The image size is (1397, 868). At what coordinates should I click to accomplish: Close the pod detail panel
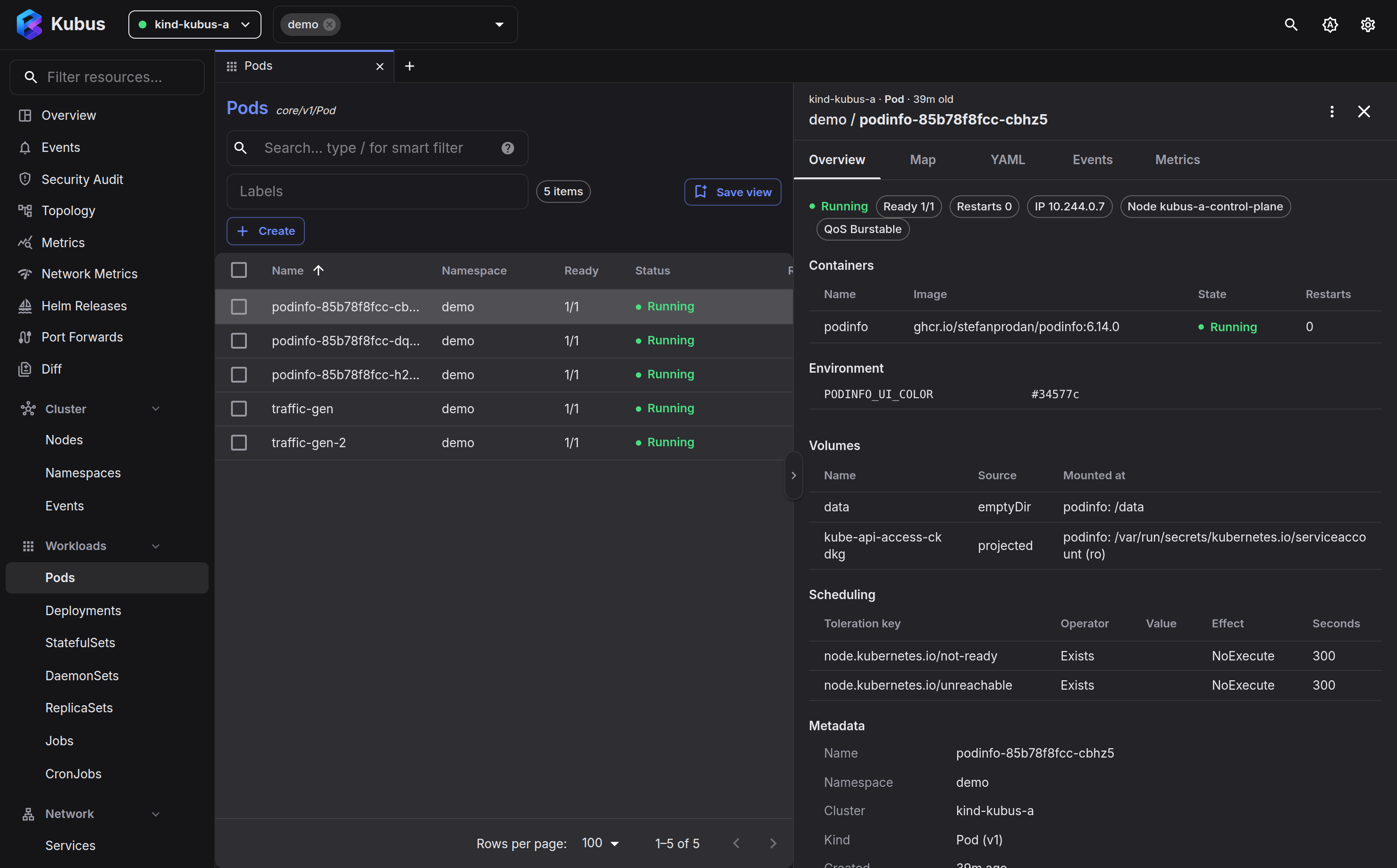pos(1363,111)
